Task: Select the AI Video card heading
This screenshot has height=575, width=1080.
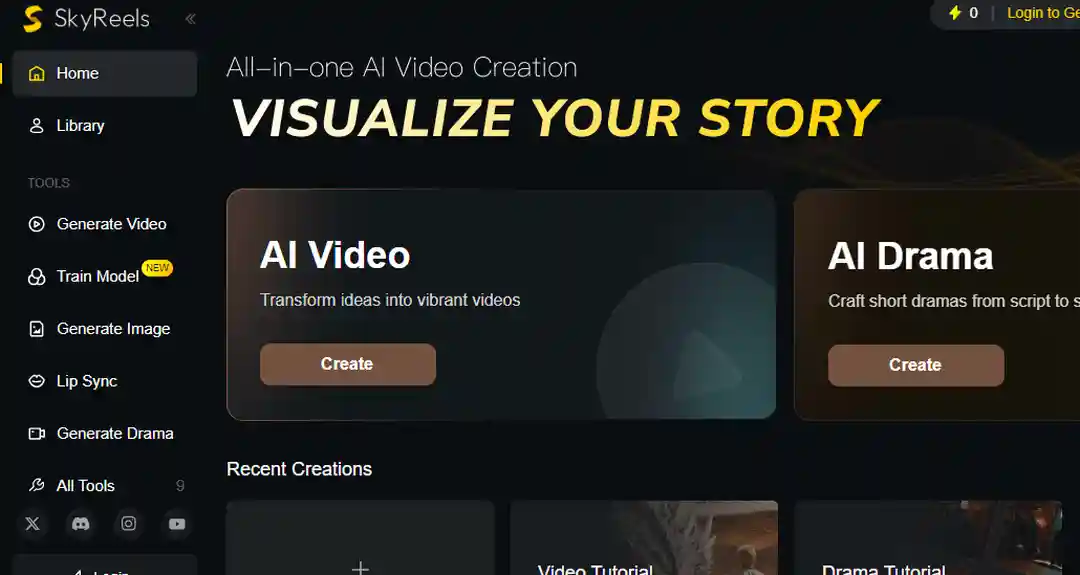Action: pos(335,255)
